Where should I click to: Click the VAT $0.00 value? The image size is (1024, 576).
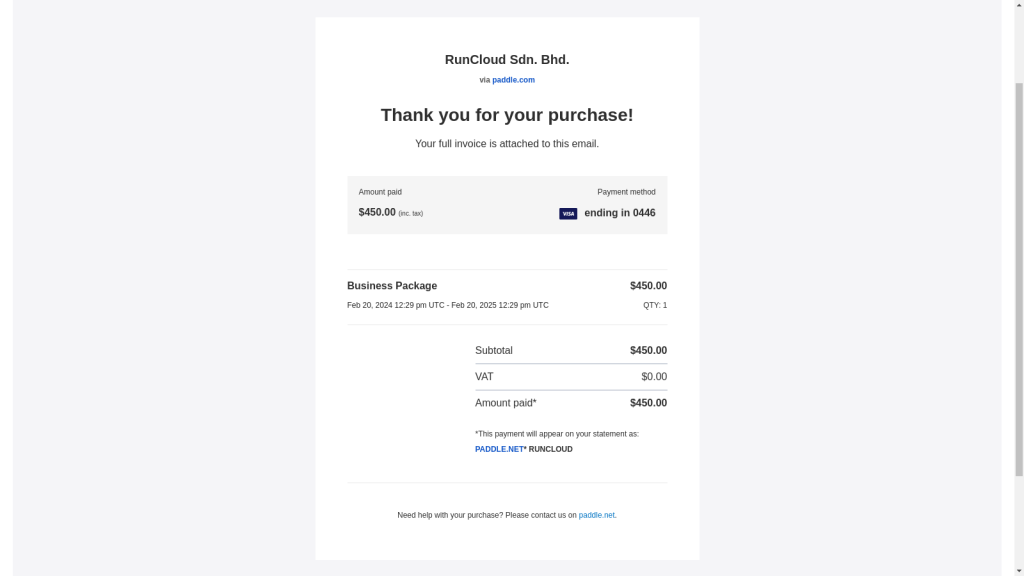pos(654,377)
